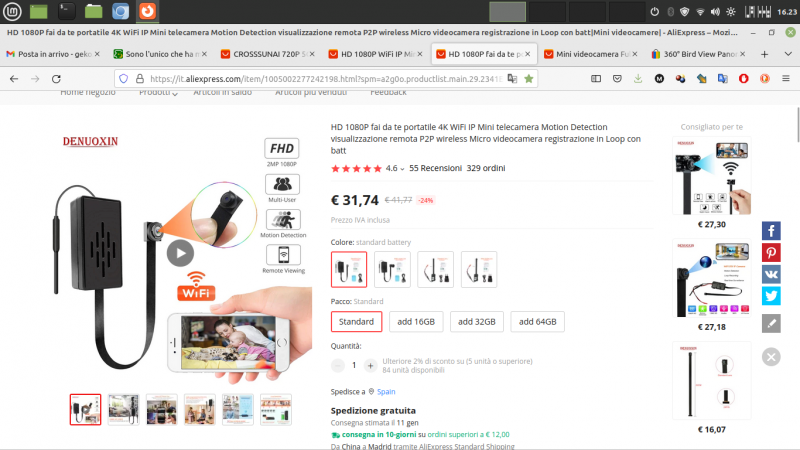Switch to CROSSSUNAI 720P tab
The image size is (800, 450).
[267, 54]
